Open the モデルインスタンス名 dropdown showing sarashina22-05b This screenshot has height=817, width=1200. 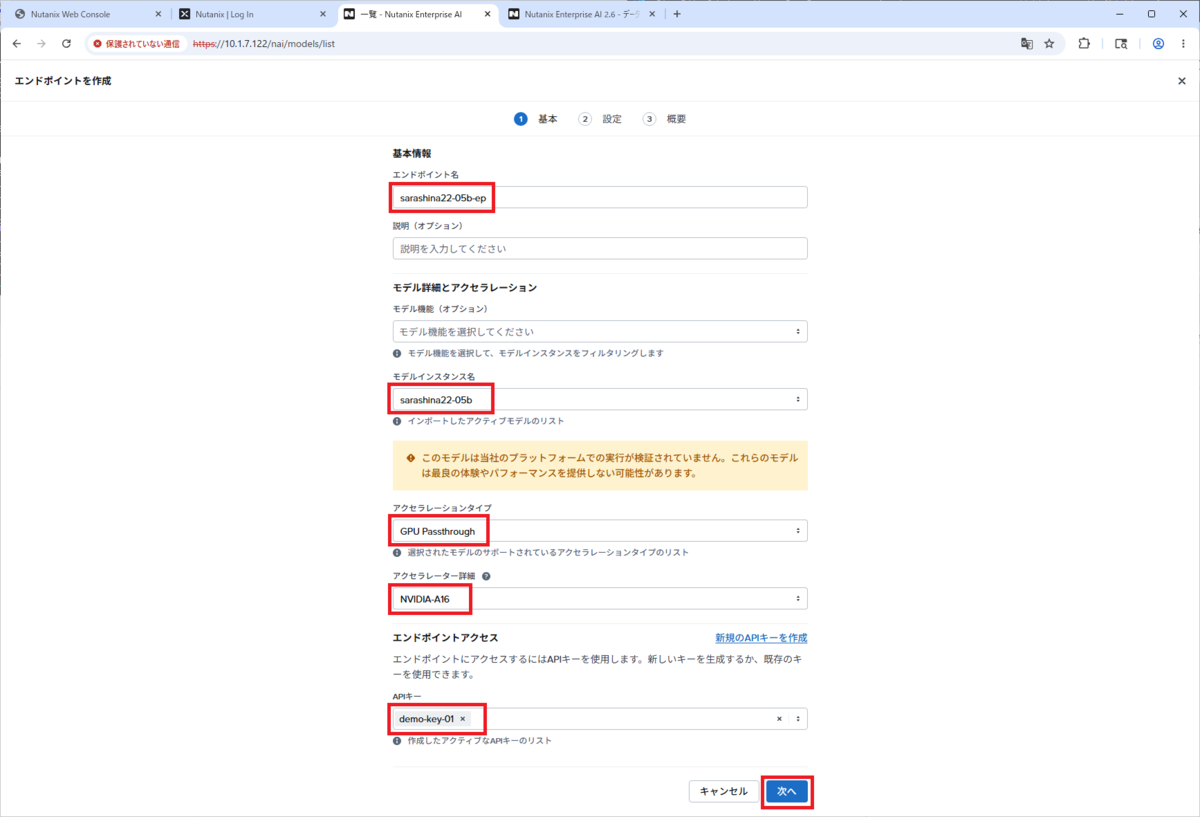pos(600,399)
